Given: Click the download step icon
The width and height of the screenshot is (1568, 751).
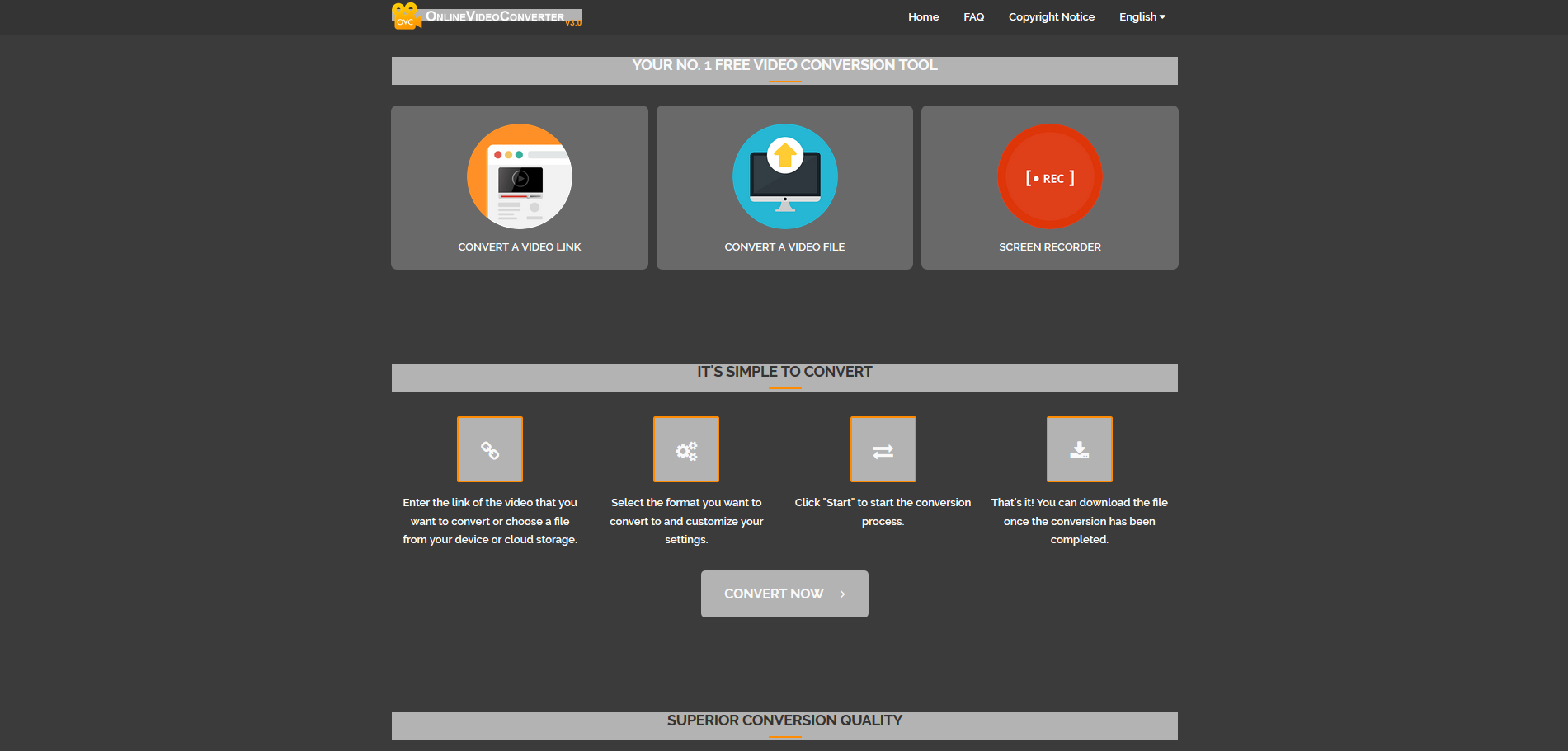Looking at the screenshot, I should (x=1079, y=449).
